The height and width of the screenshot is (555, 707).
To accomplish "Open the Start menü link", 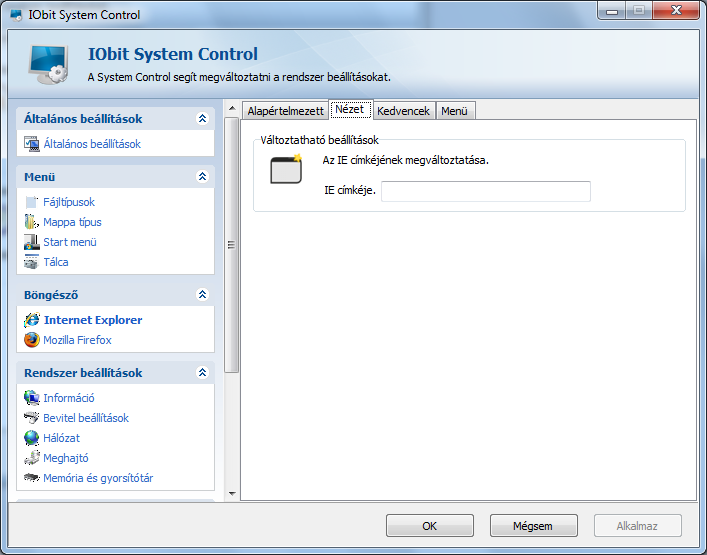I will [x=70, y=242].
